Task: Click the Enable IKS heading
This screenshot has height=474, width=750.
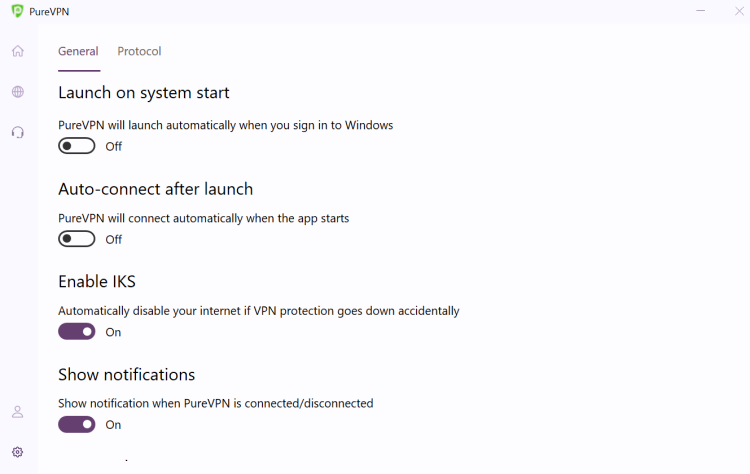Action: (x=97, y=282)
